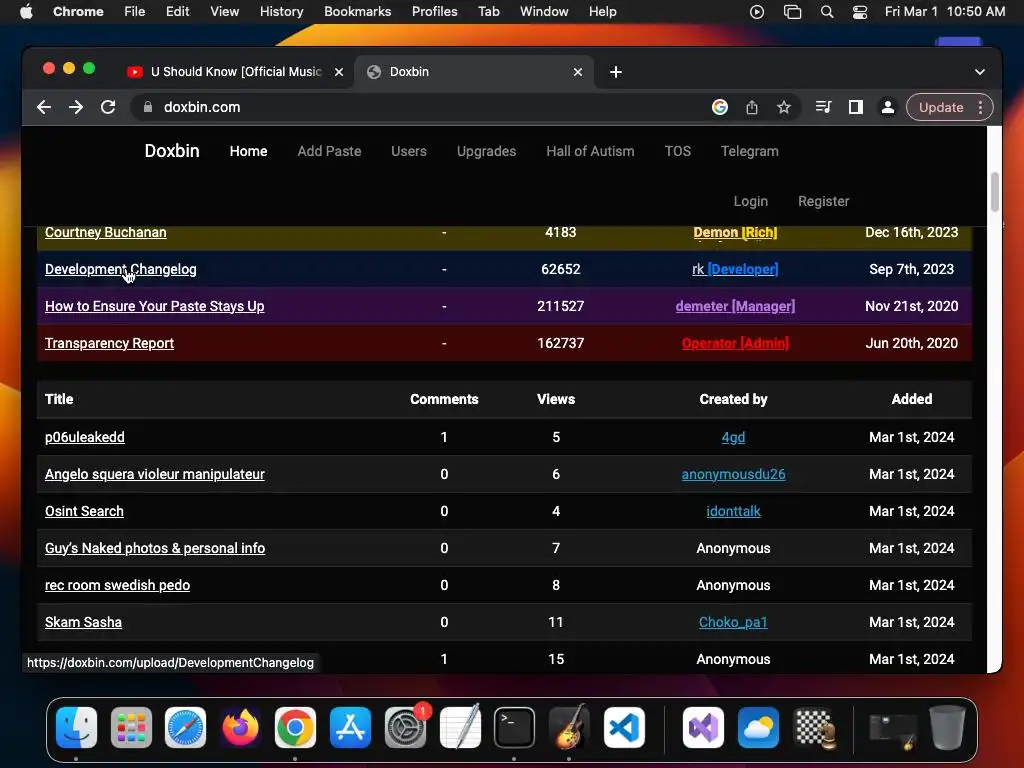
Task: Open the Chrome profile avatar icon
Action: point(888,107)
